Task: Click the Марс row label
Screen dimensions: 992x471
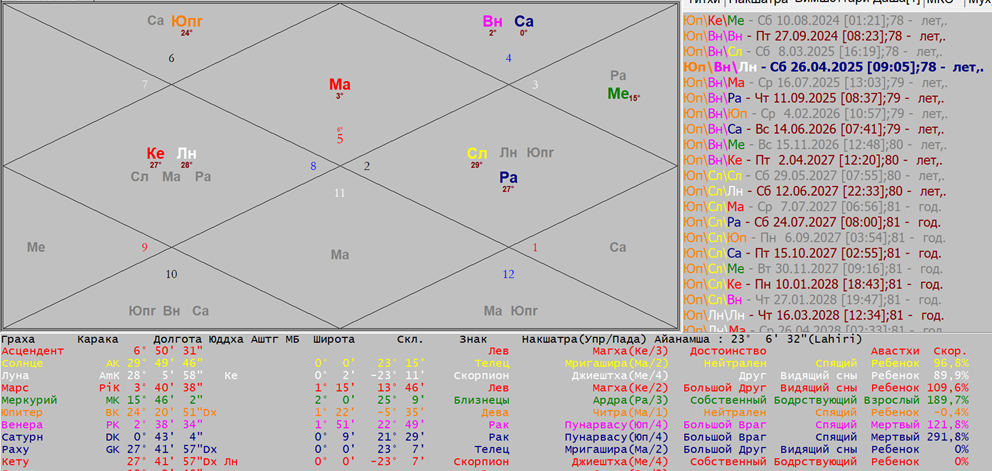Action: coord(14,387)
